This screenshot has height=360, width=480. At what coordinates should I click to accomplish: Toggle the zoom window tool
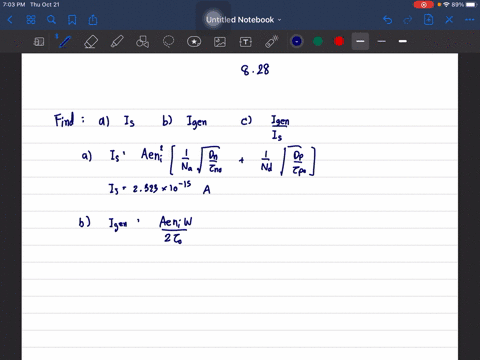[x=39, y=42]
